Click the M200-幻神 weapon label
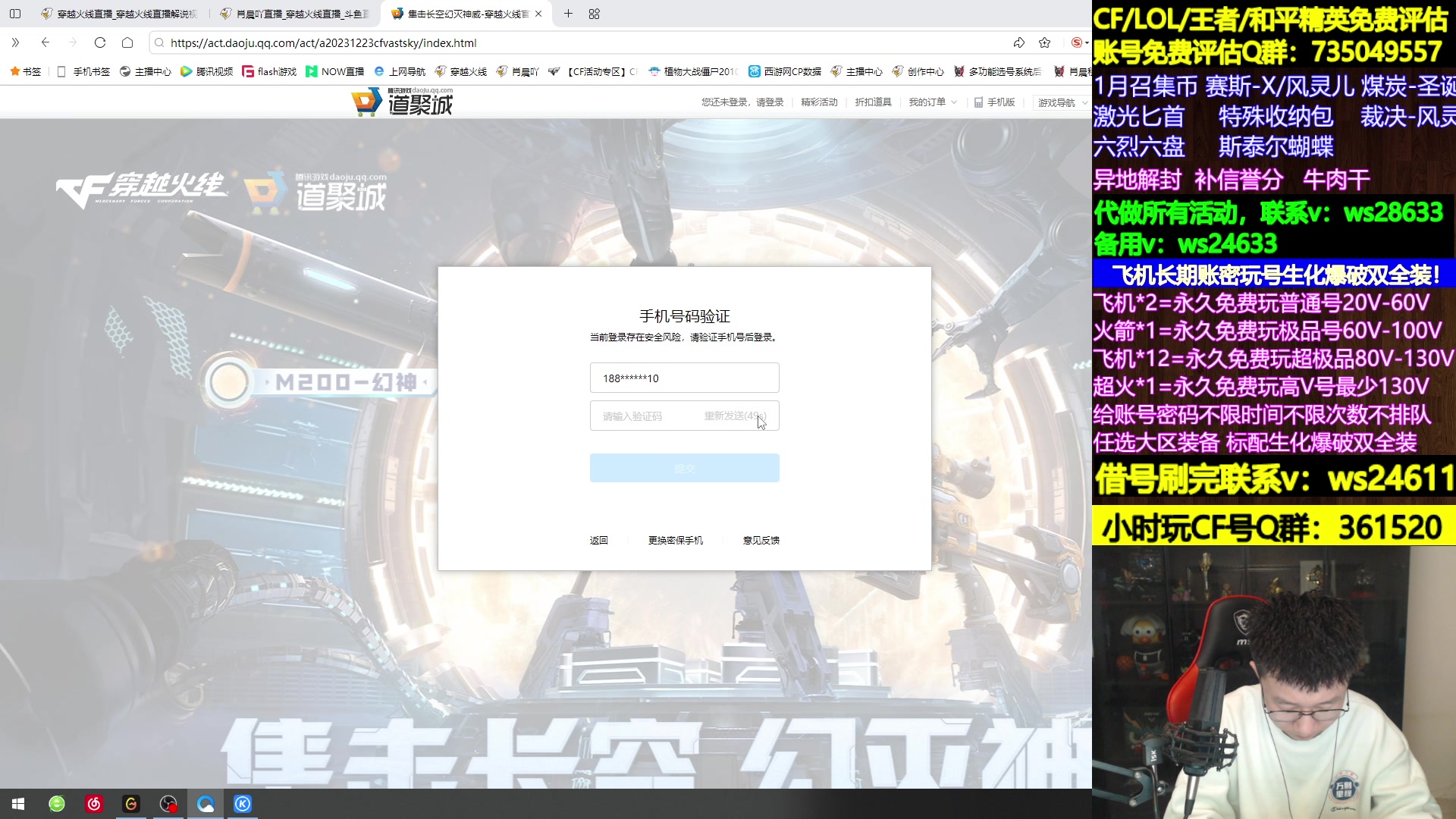1456x819 pixels. coord(347,382)
